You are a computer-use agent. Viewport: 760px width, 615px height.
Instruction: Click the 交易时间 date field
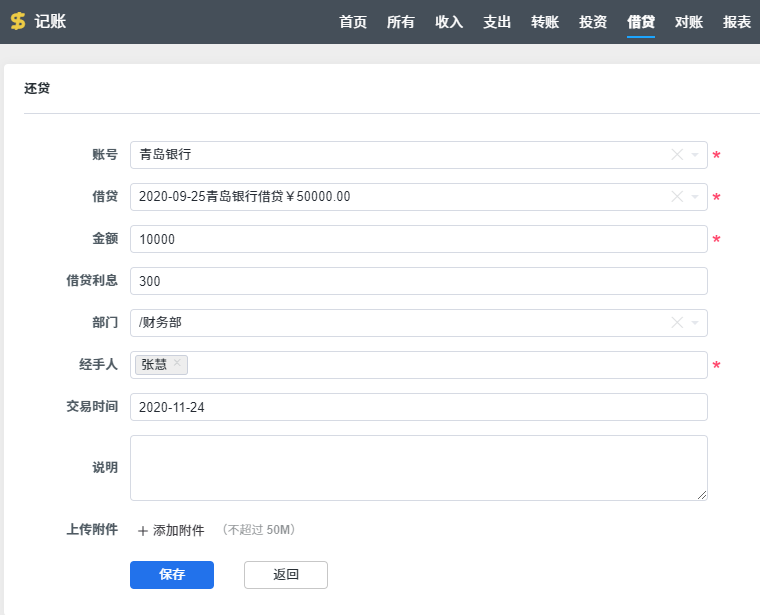418,407
